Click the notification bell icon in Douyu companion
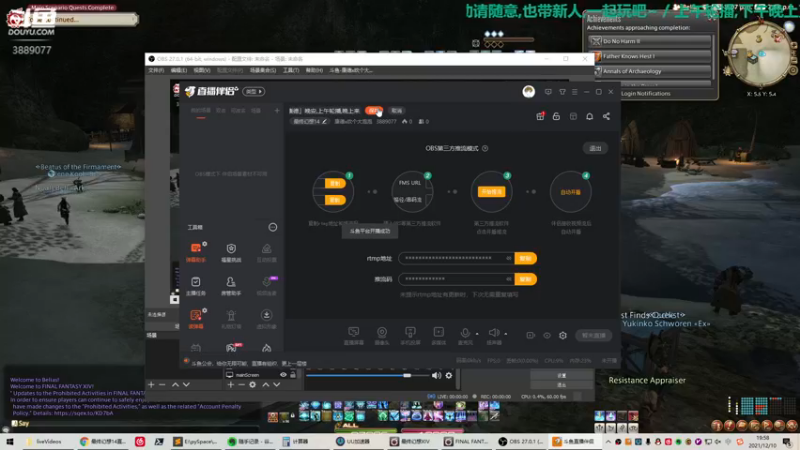The image size is (800, 450). (x=589, y=116)
